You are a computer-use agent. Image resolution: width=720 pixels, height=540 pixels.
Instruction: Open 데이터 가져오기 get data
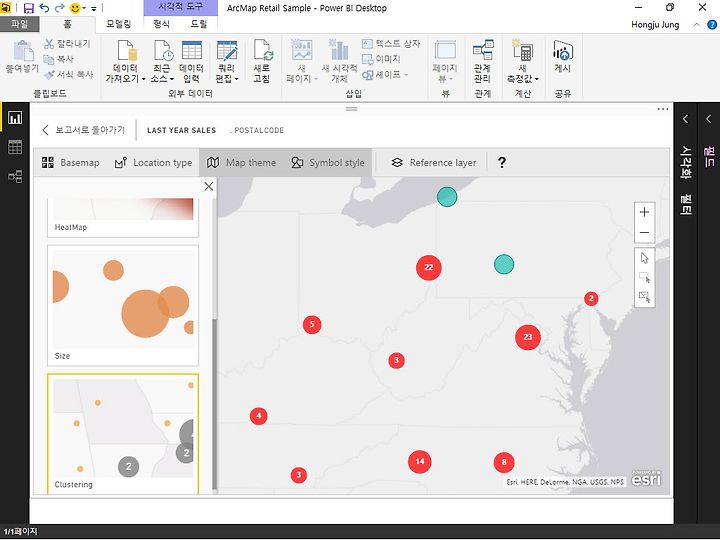click(125, 61)
